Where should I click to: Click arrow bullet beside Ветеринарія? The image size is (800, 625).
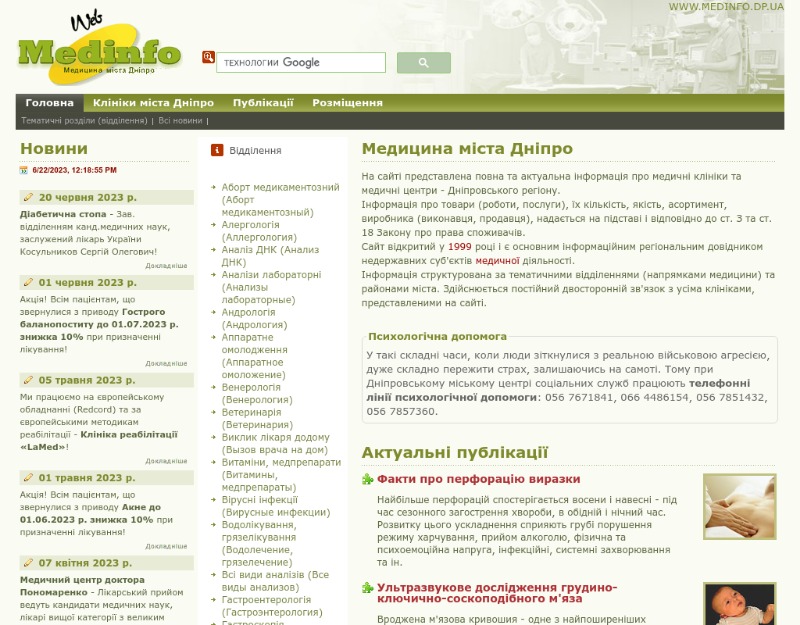coord(214,412)
